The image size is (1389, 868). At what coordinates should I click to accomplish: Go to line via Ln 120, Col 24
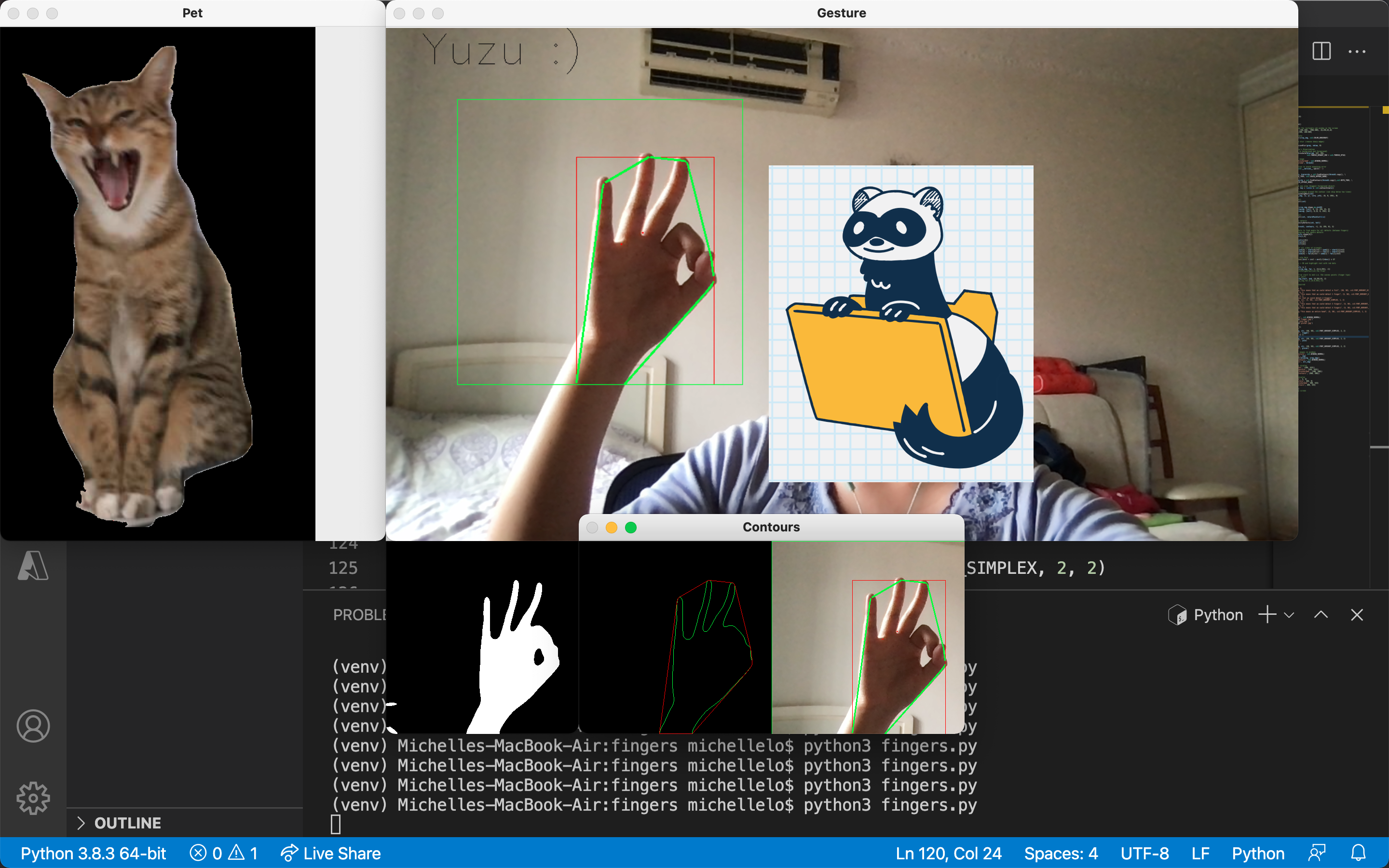point(948,853)
